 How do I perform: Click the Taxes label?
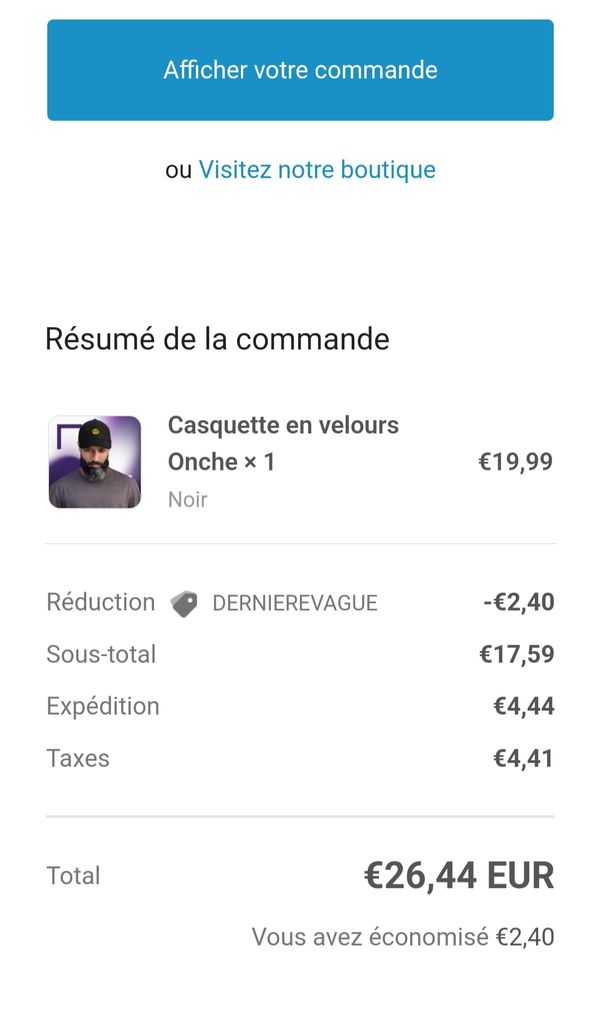coord(78,758)
